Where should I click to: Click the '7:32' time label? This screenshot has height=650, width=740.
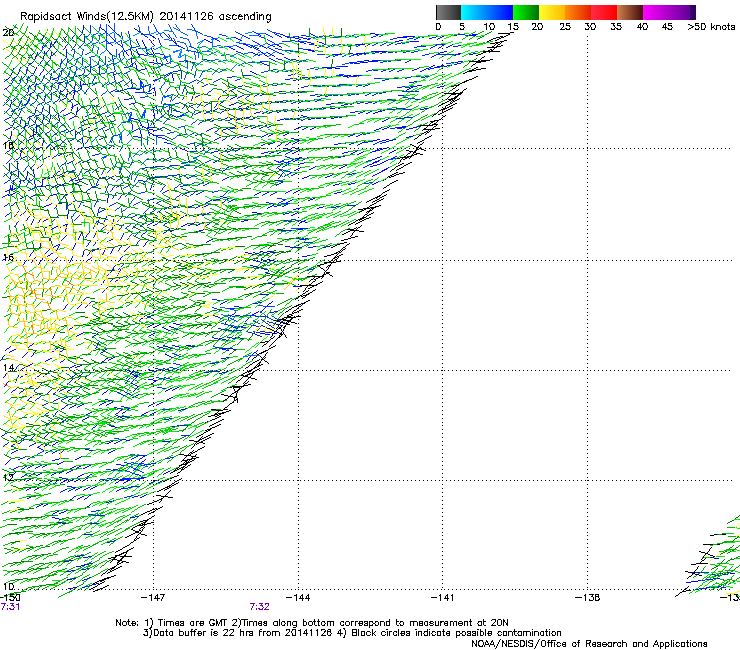click(x=260, y=607)
